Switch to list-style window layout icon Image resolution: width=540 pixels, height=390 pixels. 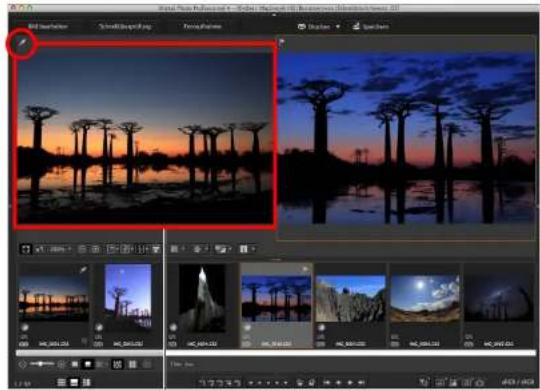pyautogui.click(x=61, y=382)
